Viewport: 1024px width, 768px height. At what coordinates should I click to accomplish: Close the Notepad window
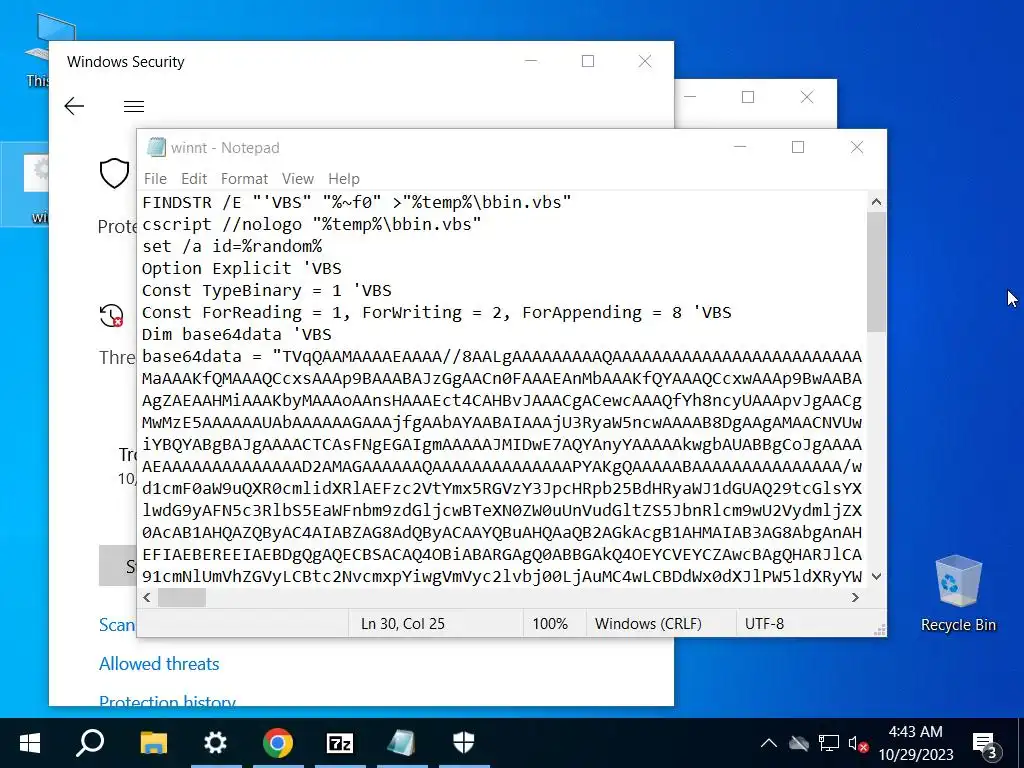857,148
